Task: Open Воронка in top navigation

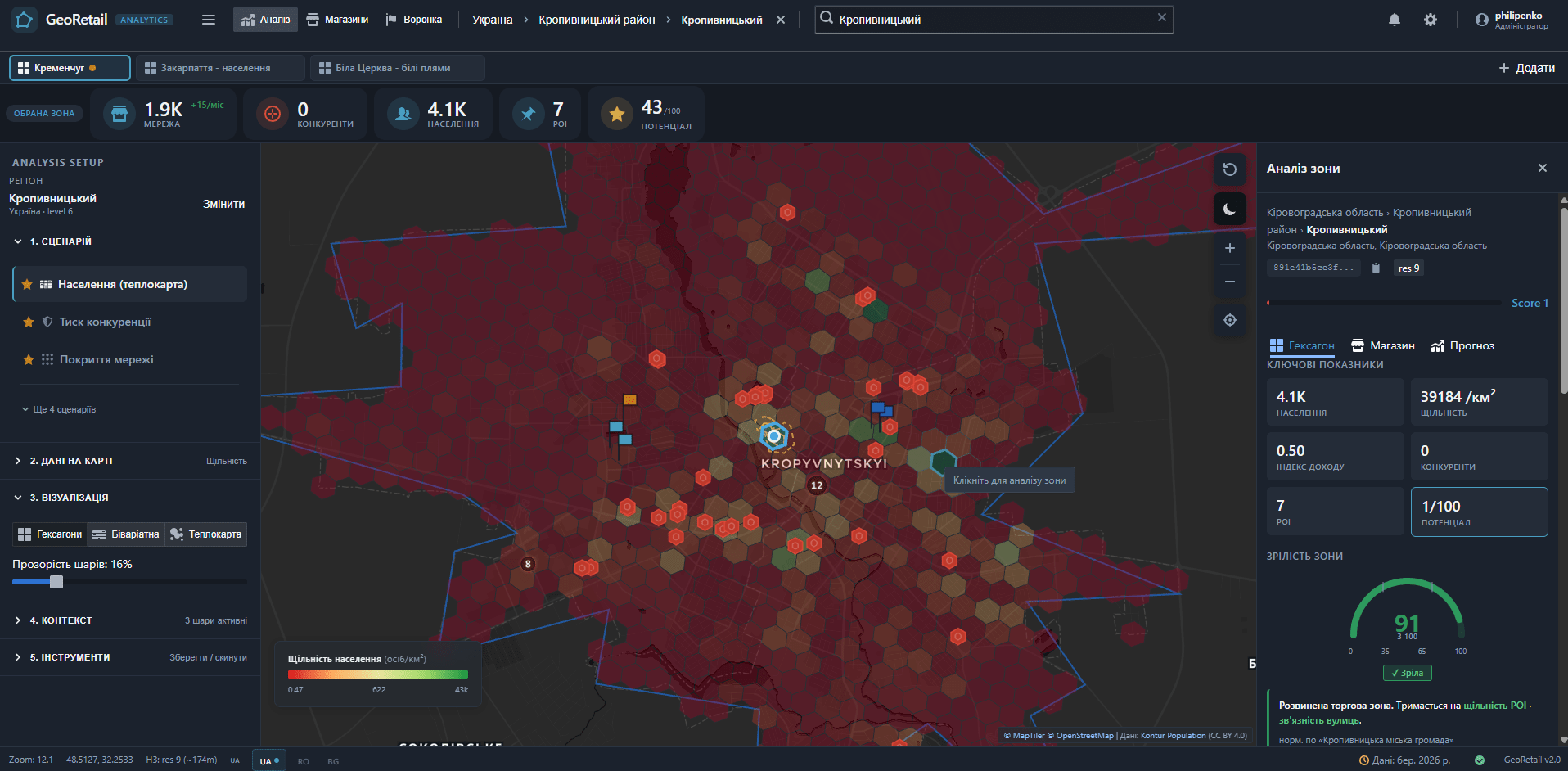Action: pos(414,20)
